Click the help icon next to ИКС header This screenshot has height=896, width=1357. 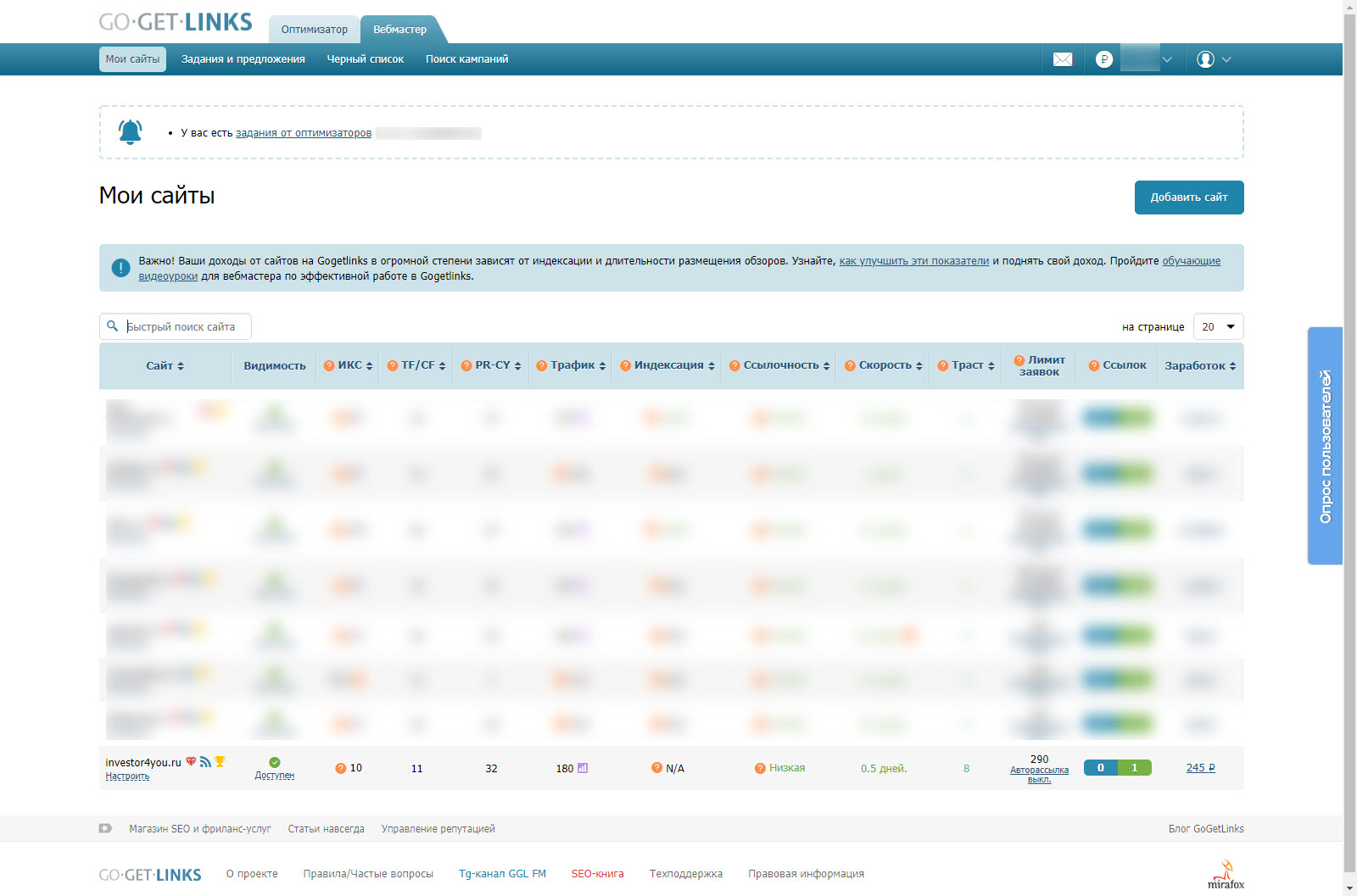pyautogui.click(x=329, y=366)
